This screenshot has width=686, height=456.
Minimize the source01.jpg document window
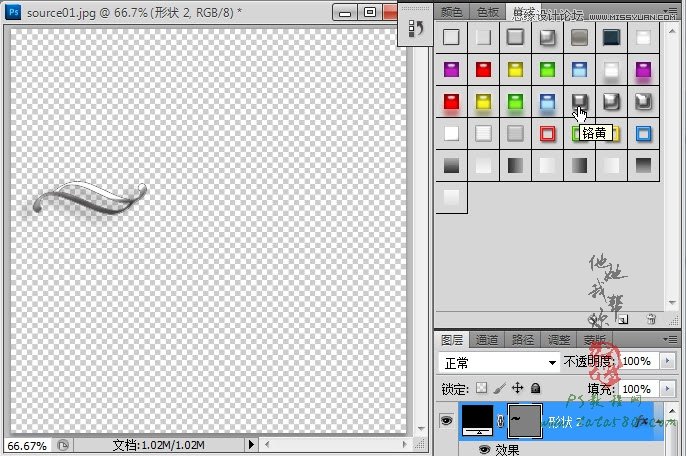click(345, 13)
